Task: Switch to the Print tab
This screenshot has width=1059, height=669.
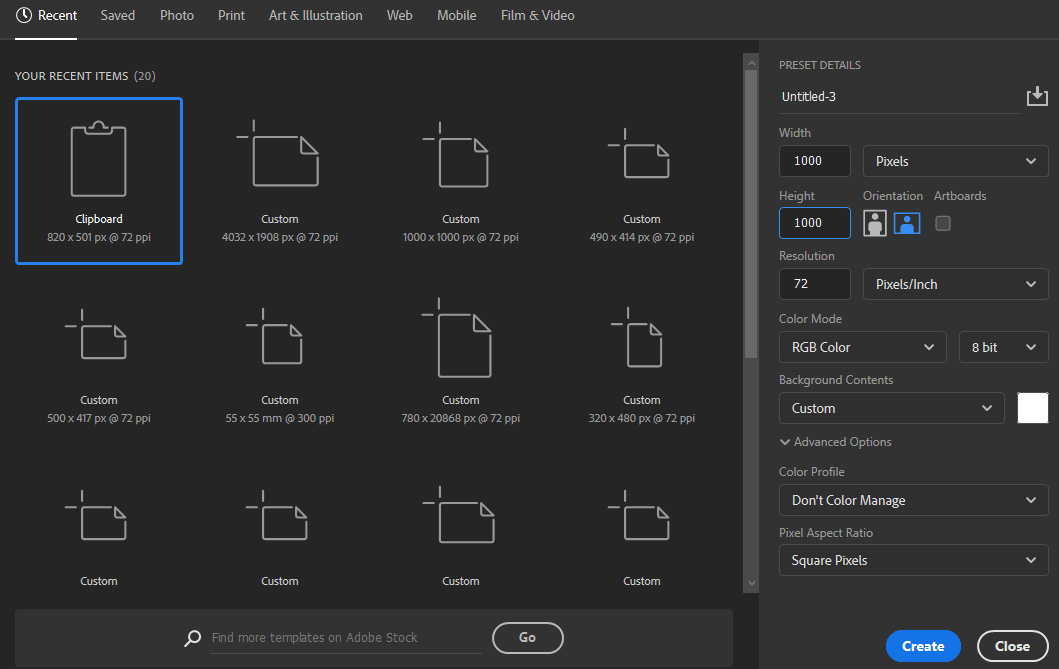Action: click(231, 16)
